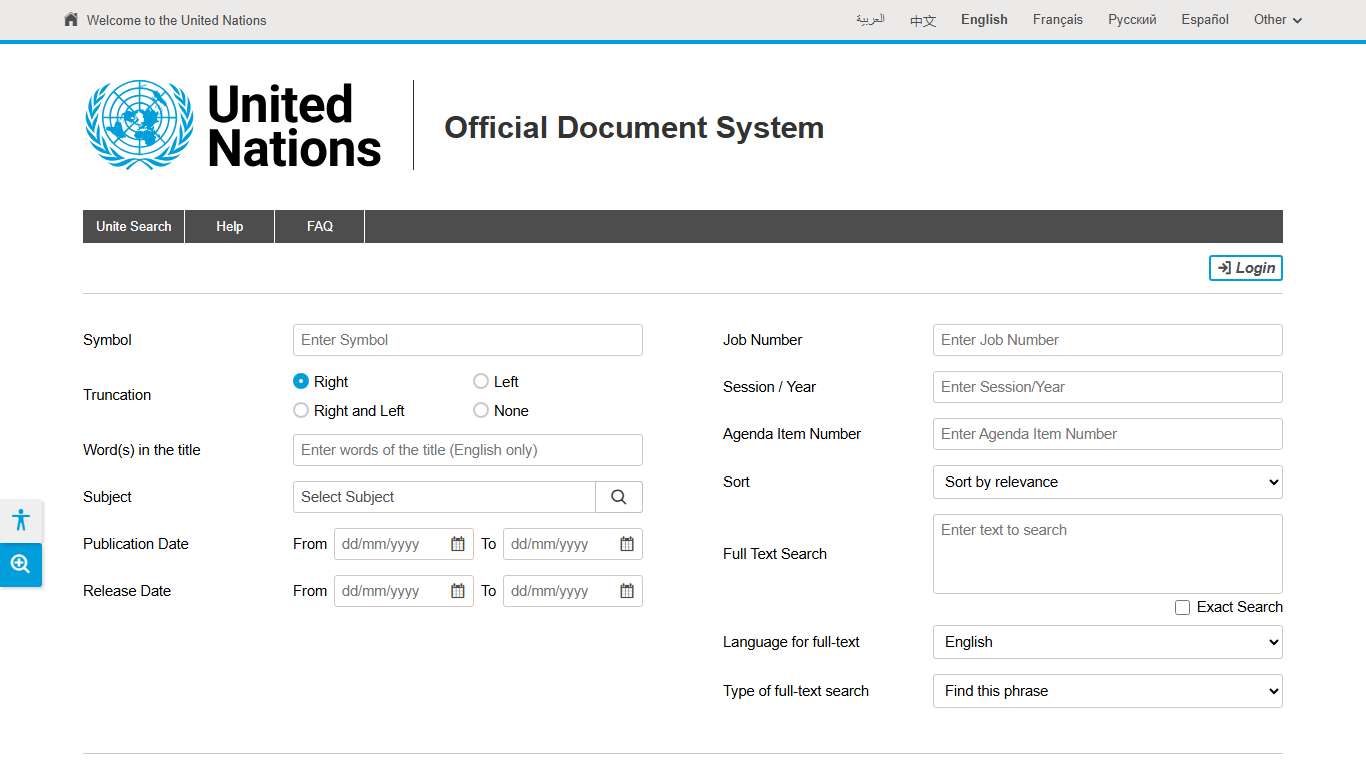Click the Login button
The image size is (1366, 768).
click(1245, 268)
